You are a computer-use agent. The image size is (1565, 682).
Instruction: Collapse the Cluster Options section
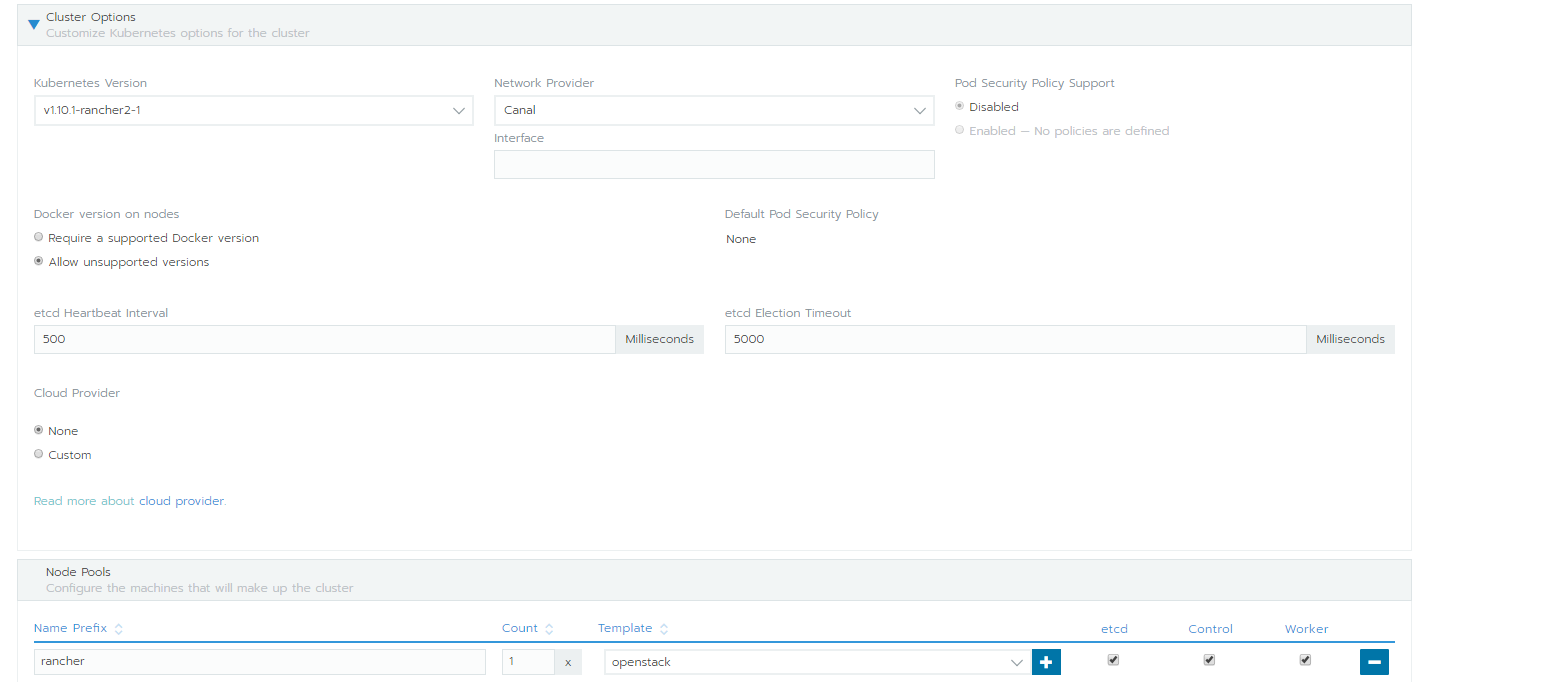pyautogui.click(x=33, y=24)
